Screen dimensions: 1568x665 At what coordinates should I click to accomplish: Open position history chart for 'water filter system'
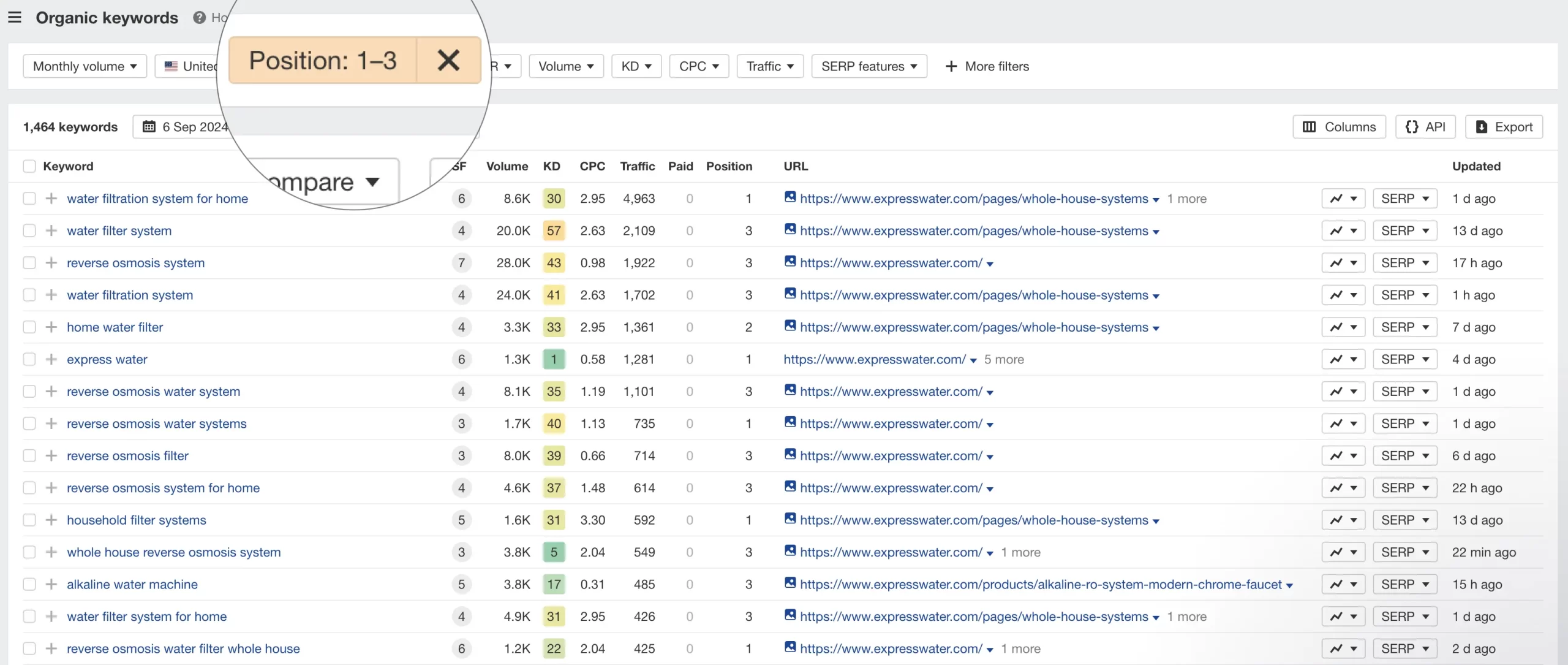(x=1343, y=230)
